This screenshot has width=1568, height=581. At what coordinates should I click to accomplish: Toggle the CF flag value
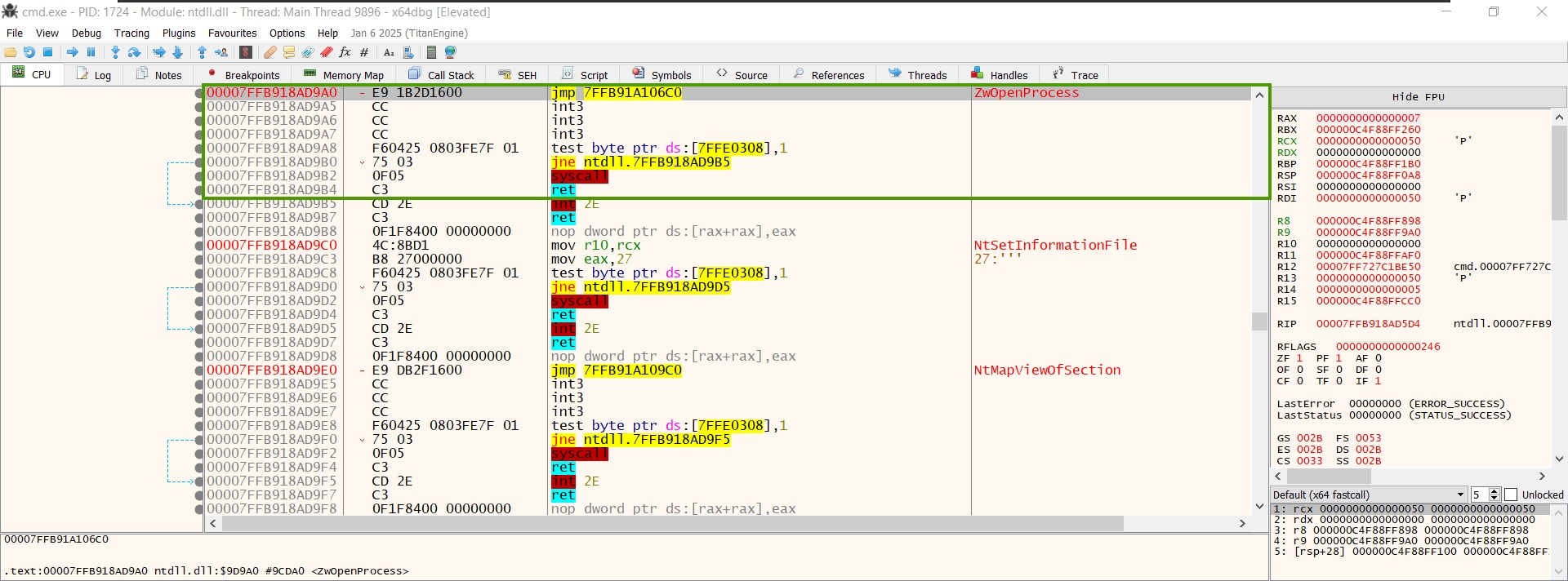point(1299,381)
